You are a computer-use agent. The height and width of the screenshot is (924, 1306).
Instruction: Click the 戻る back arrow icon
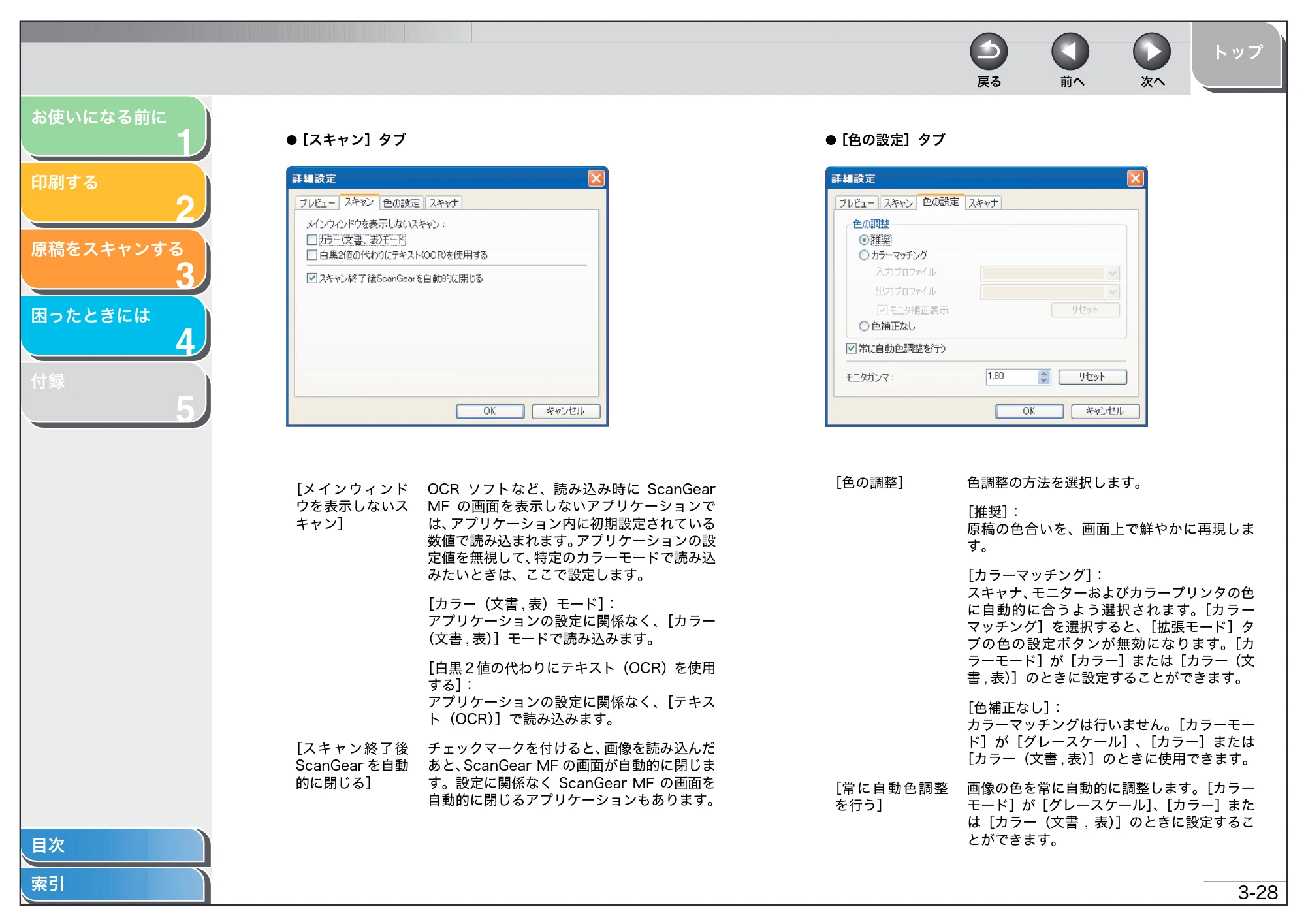988,51
